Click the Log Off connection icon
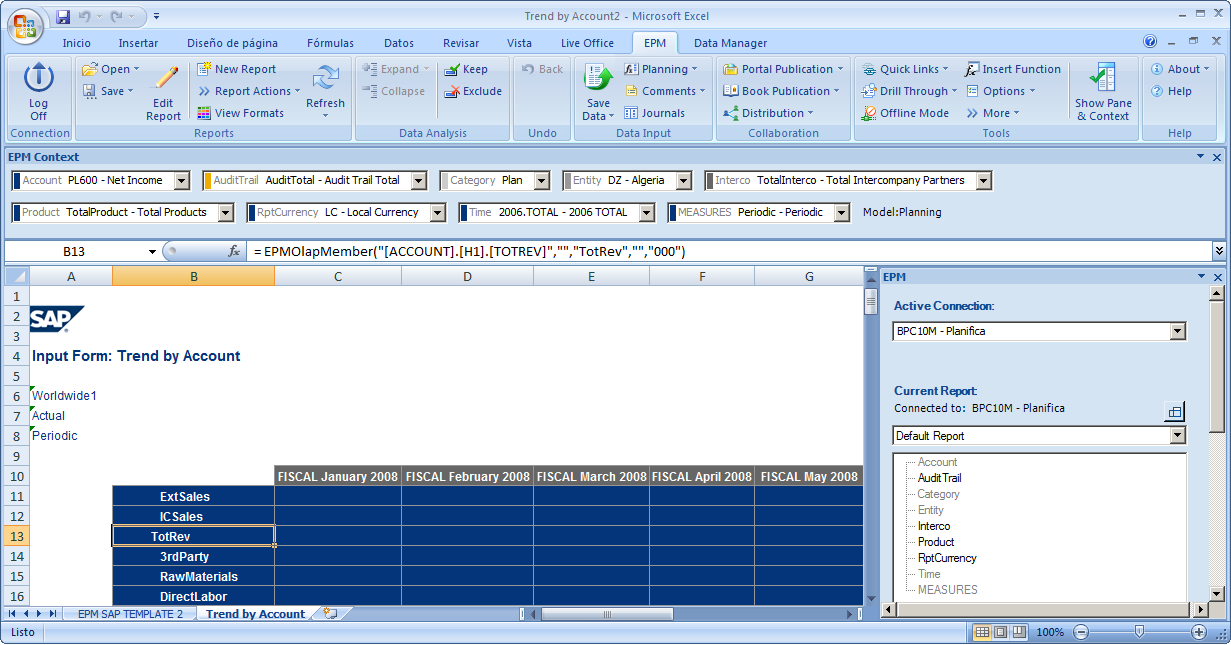This screenshot has height=645, width=1231. pyautogui.click(x=38, y=78)
